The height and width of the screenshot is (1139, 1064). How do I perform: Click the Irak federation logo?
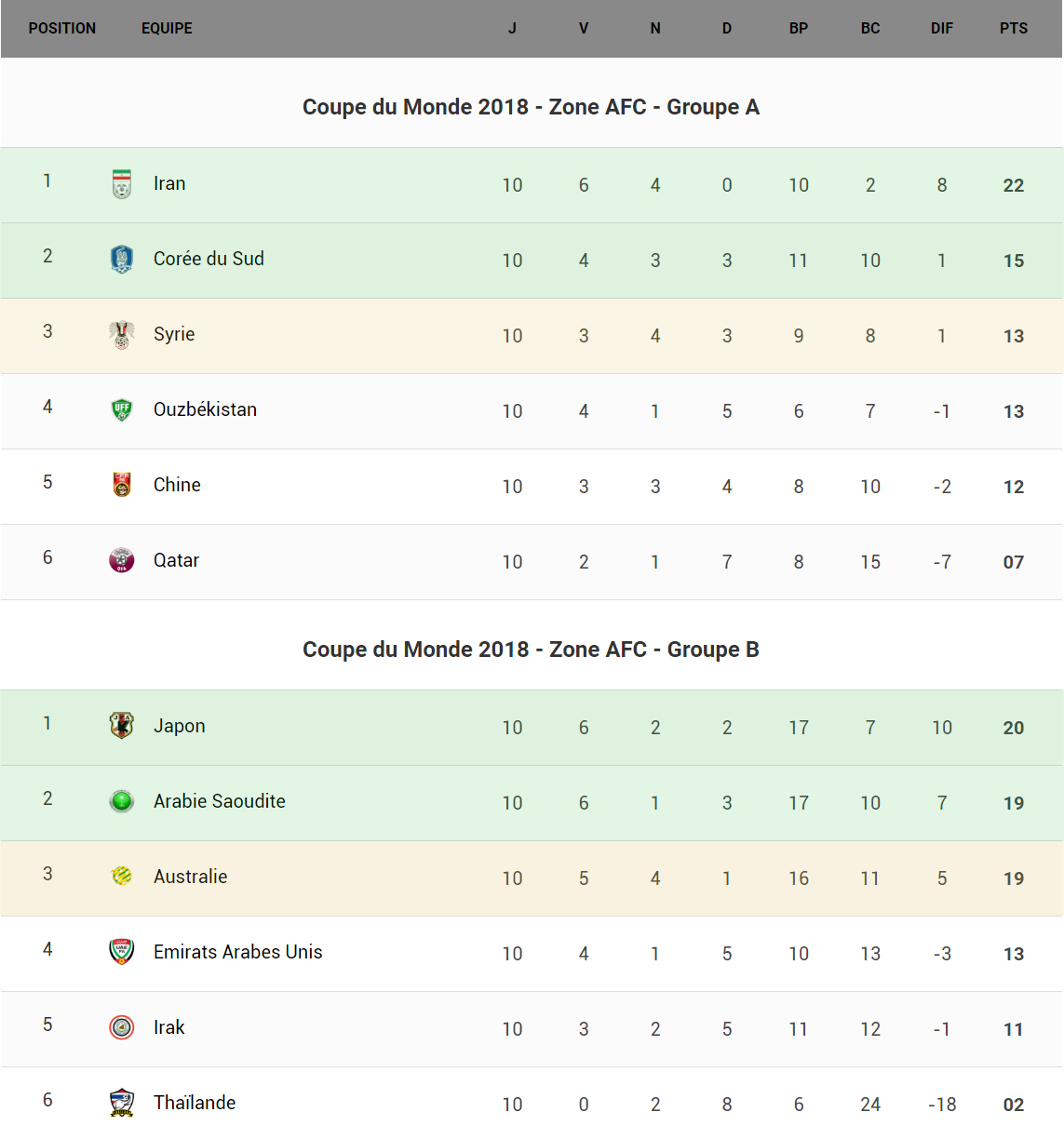coord(122,1027)
